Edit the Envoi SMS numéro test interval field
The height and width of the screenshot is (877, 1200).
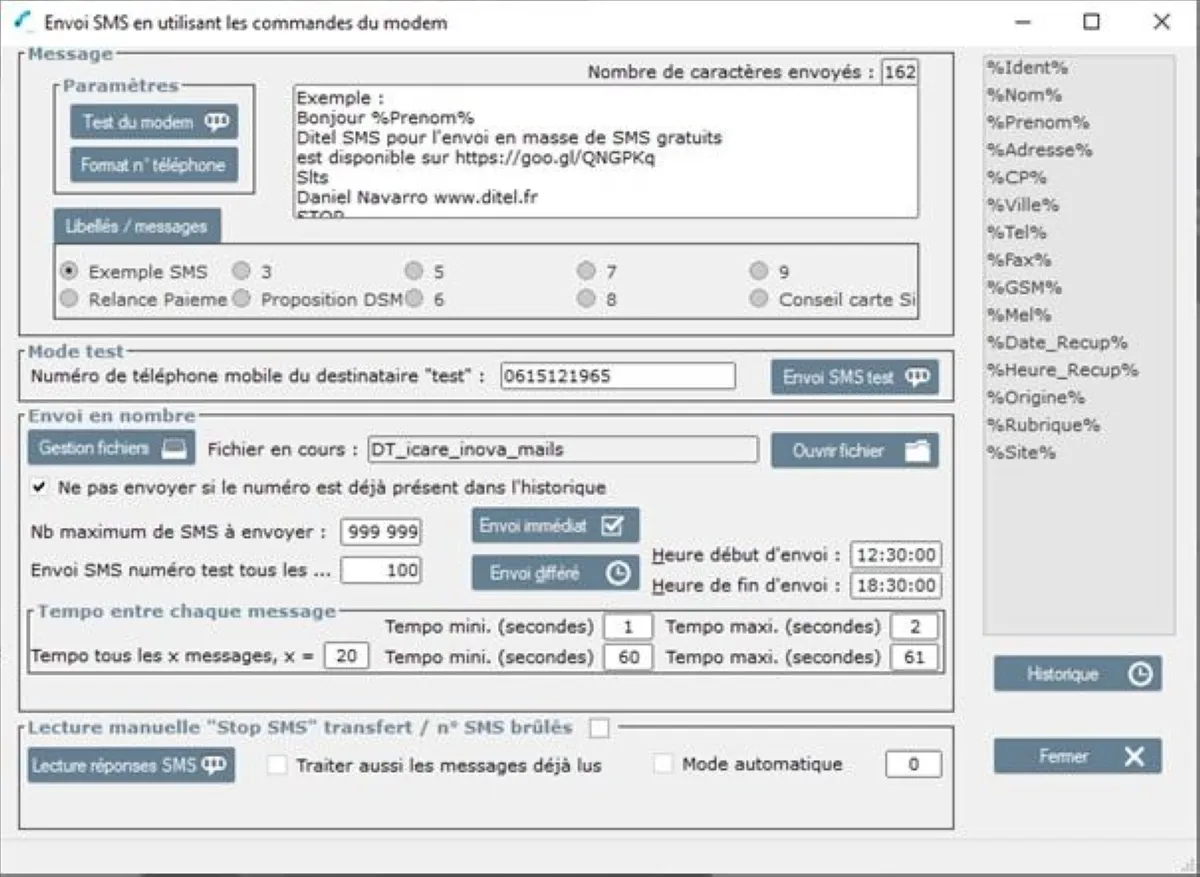pyautogui.click(x=381, y=570)
